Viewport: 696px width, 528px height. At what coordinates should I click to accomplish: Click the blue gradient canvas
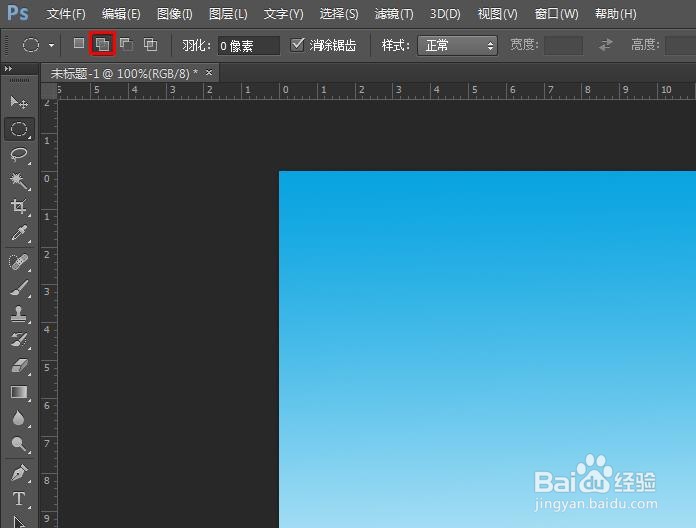pos(487,349)
